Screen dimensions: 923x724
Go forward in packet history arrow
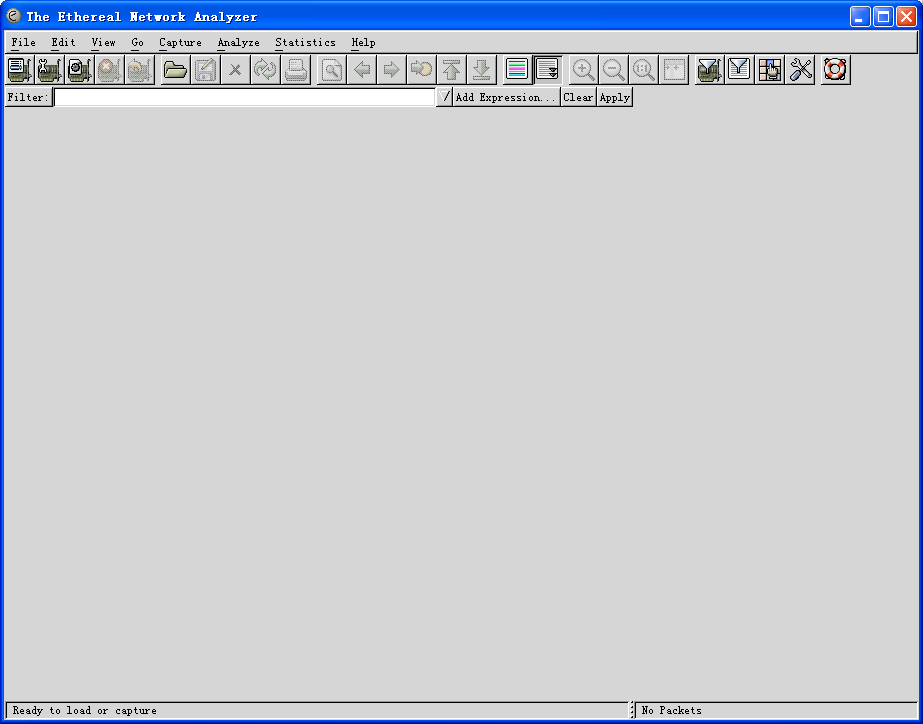click(x=391, y=70)
